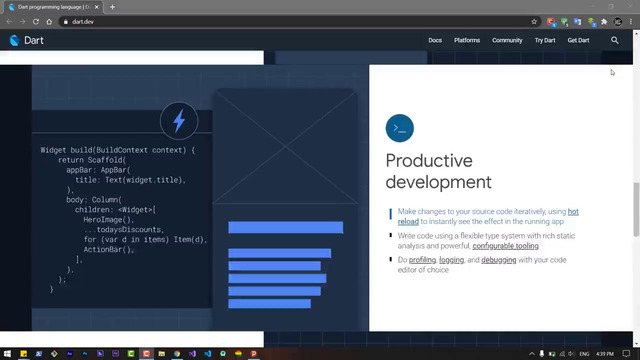Click the crossed-box wireframe image placeholder
The image size is (640, 360).
click(285, 146)
